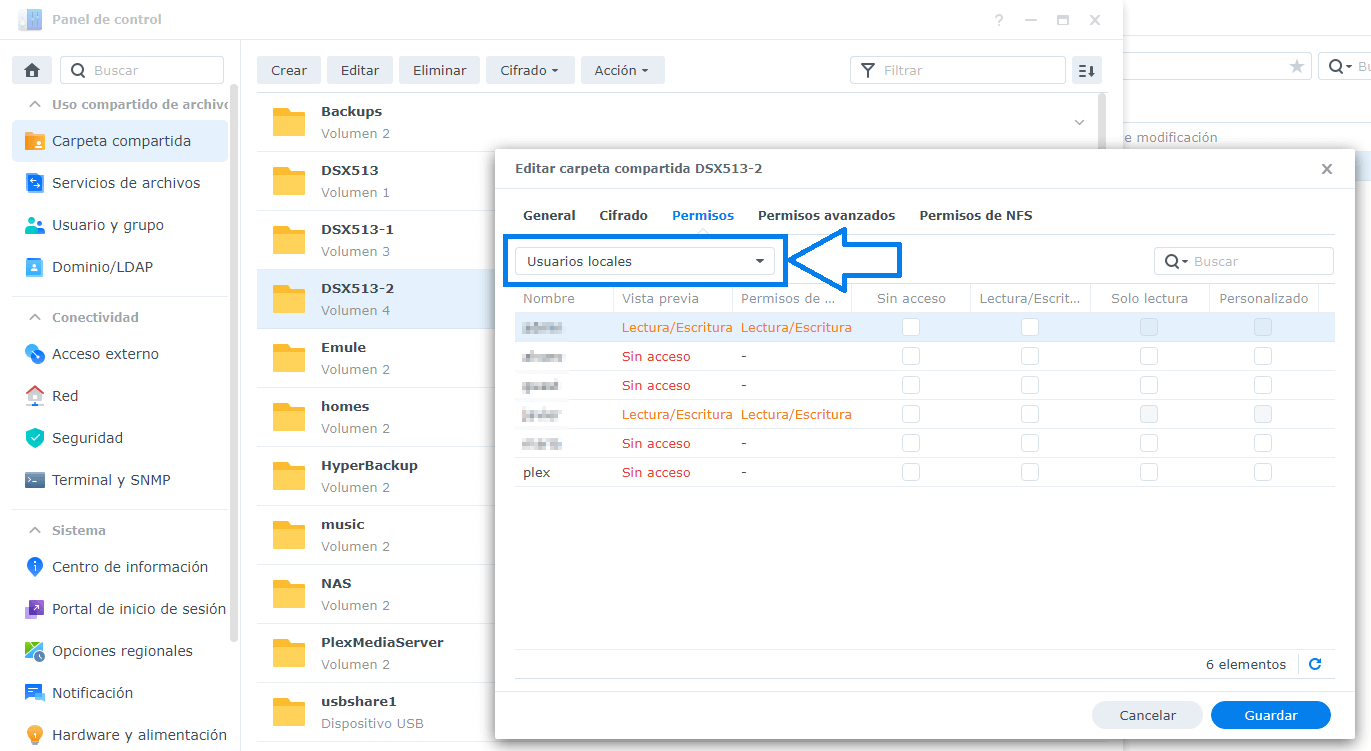Screen dimensions: 1371x751
Task: Check Sin acceso for plex user
Action: pyautogui.click(x=911, y=472)
